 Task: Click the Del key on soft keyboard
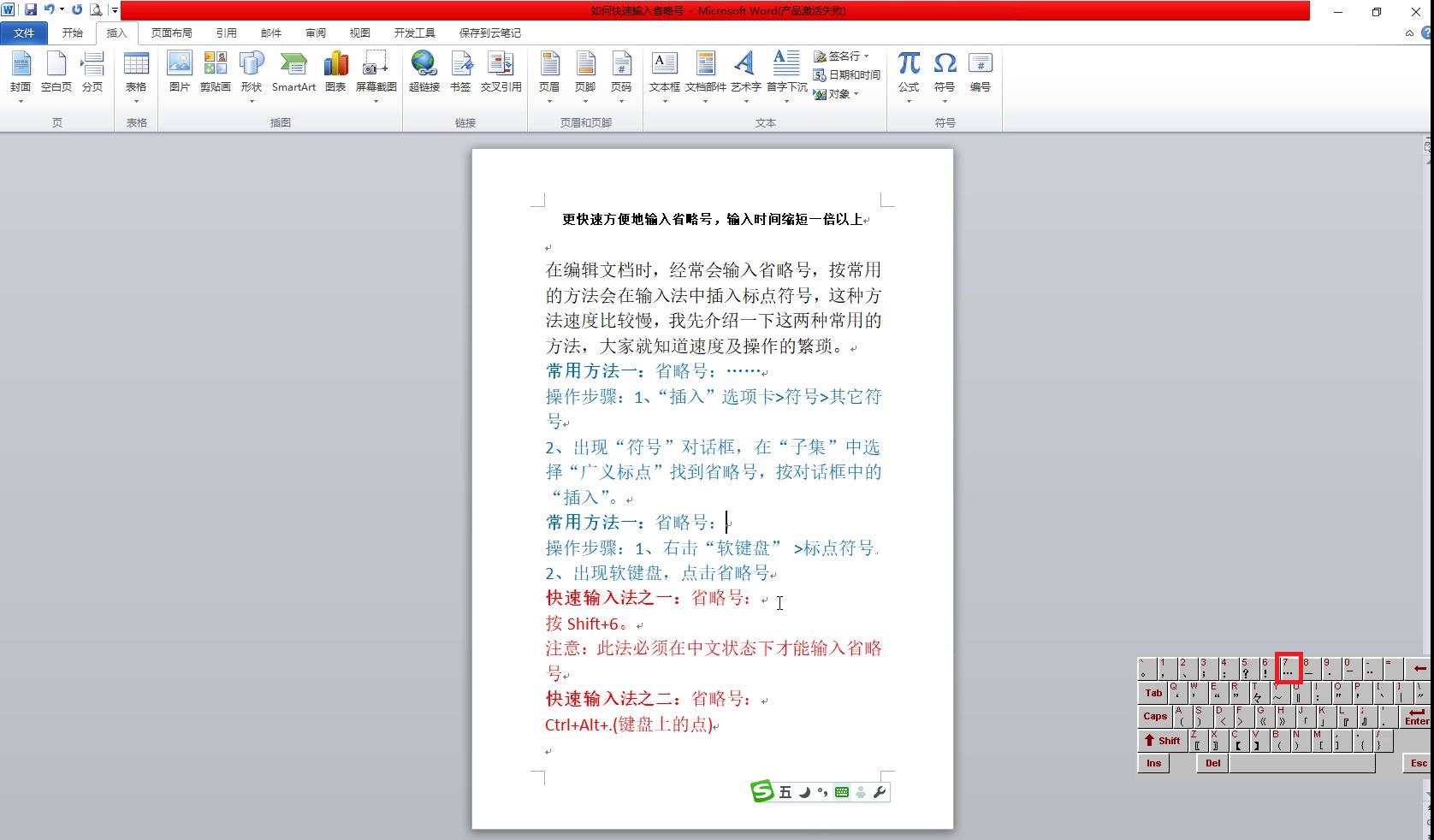point(1213,763)
